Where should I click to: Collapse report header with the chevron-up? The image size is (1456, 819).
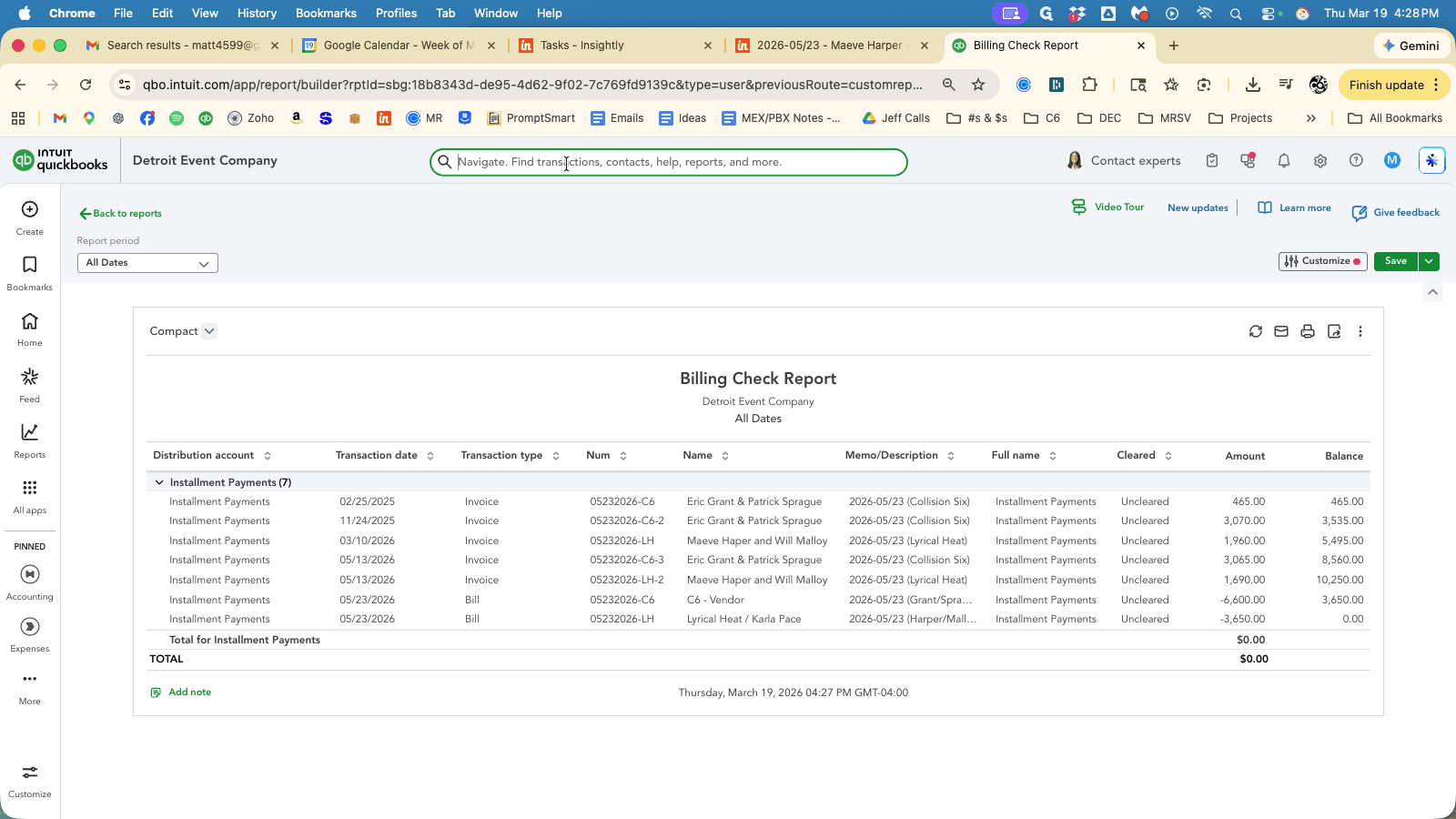click(x=1433, y=292)
